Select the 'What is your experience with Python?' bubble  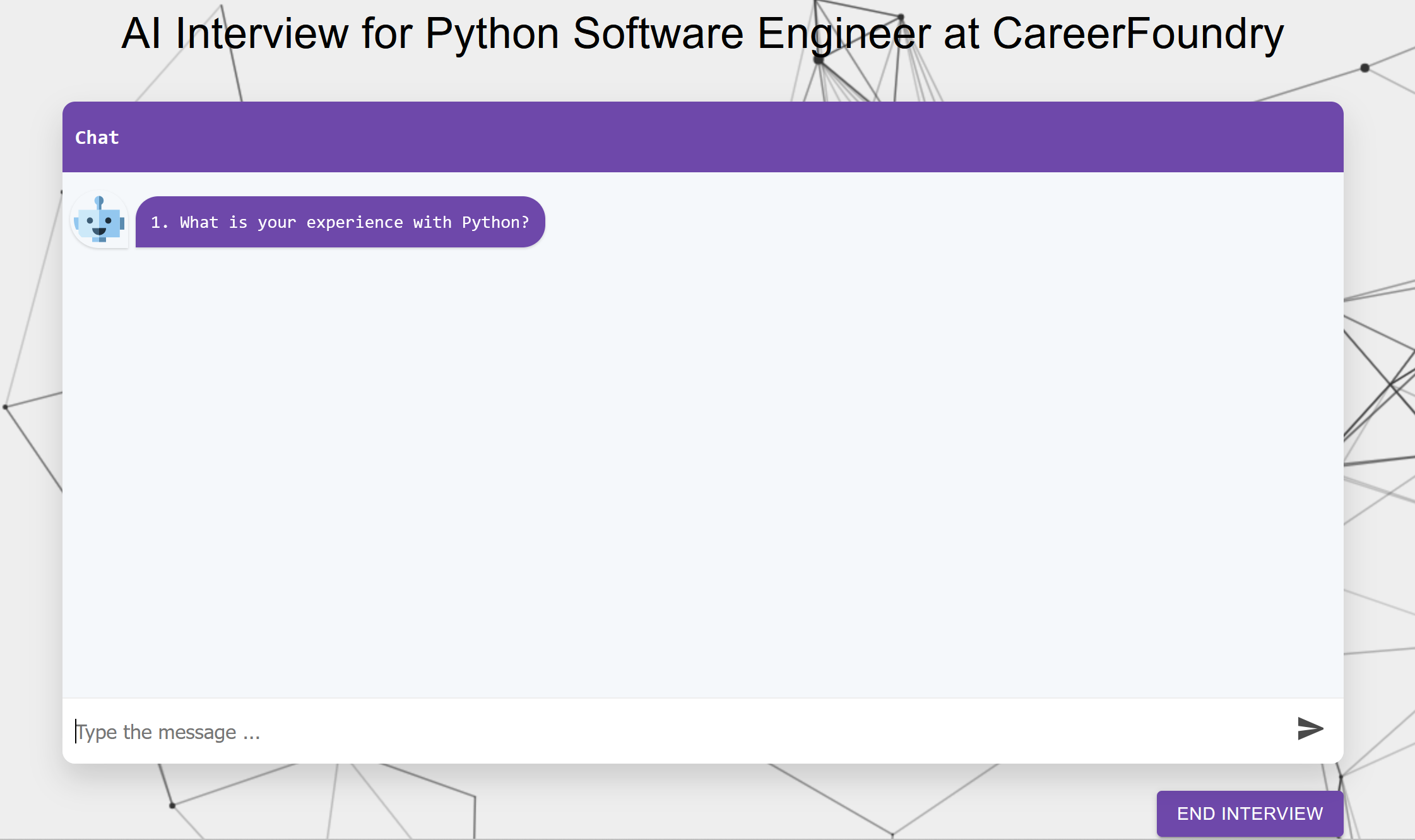340,222
